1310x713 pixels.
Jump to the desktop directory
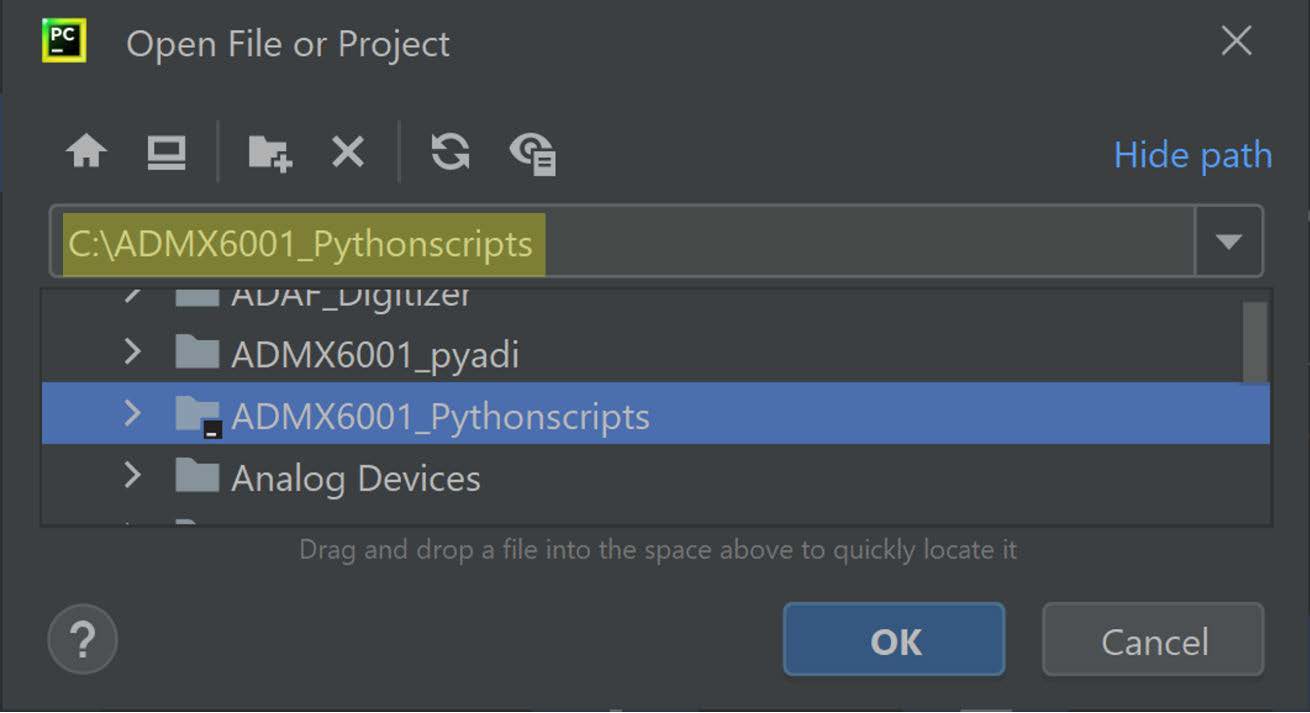166,153
